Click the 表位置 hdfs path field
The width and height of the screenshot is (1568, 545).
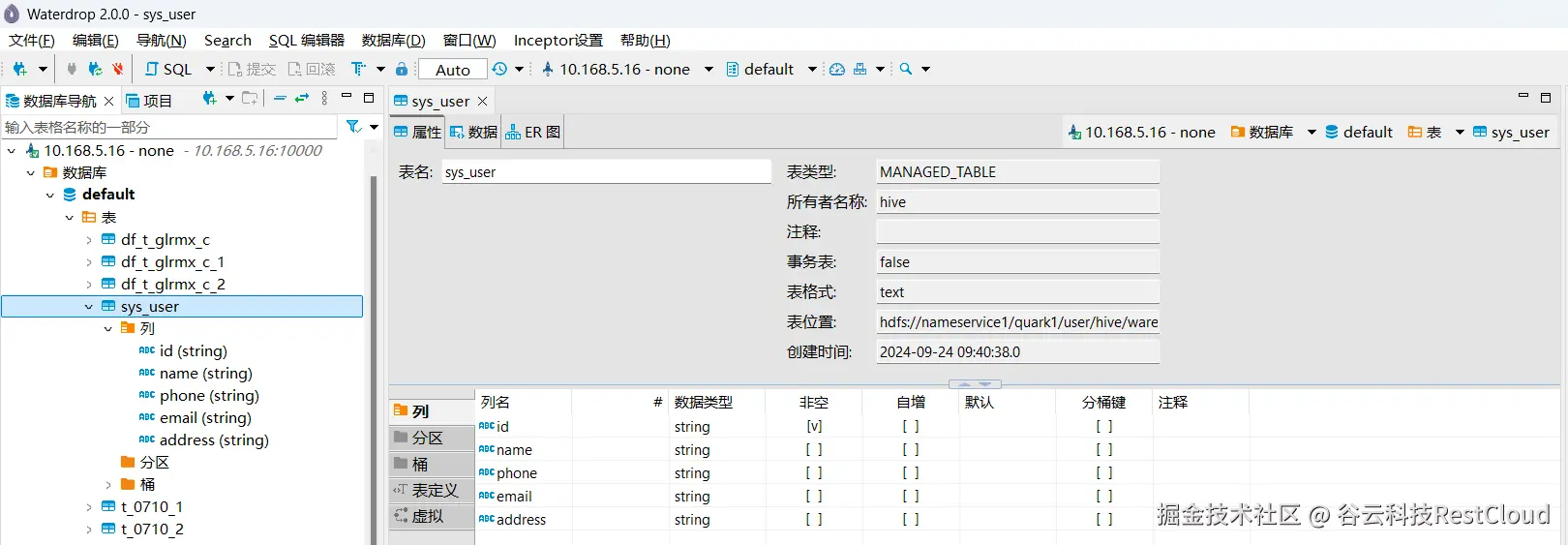(x=1017, y=322)
